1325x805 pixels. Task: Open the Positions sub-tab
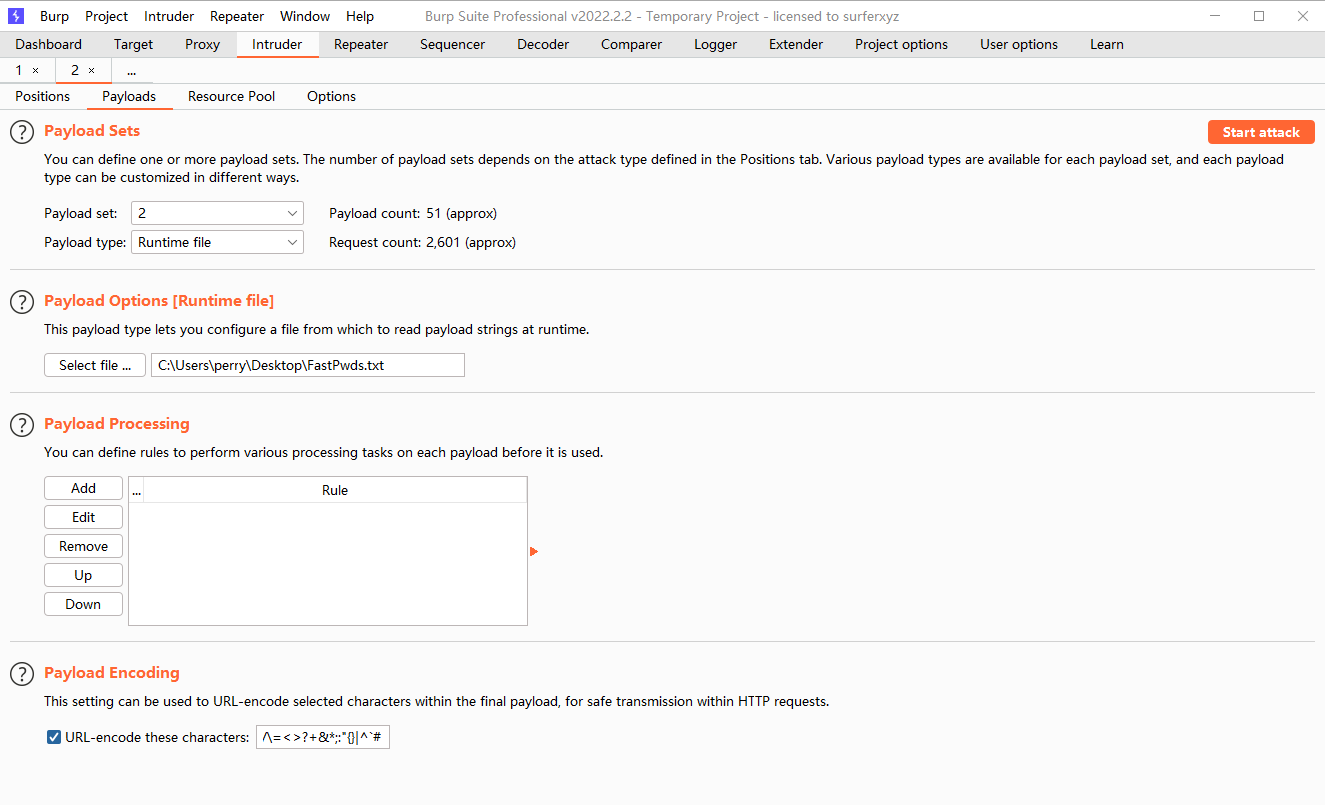[43, 96]
